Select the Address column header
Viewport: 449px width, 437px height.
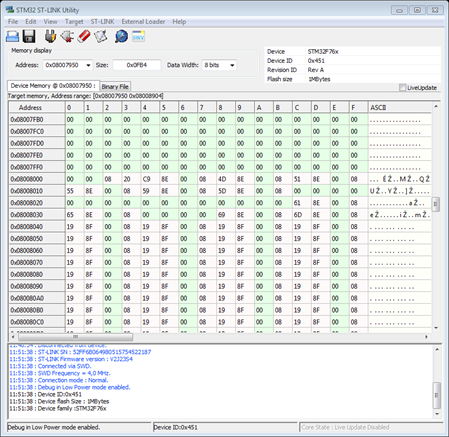pos(37,107)
